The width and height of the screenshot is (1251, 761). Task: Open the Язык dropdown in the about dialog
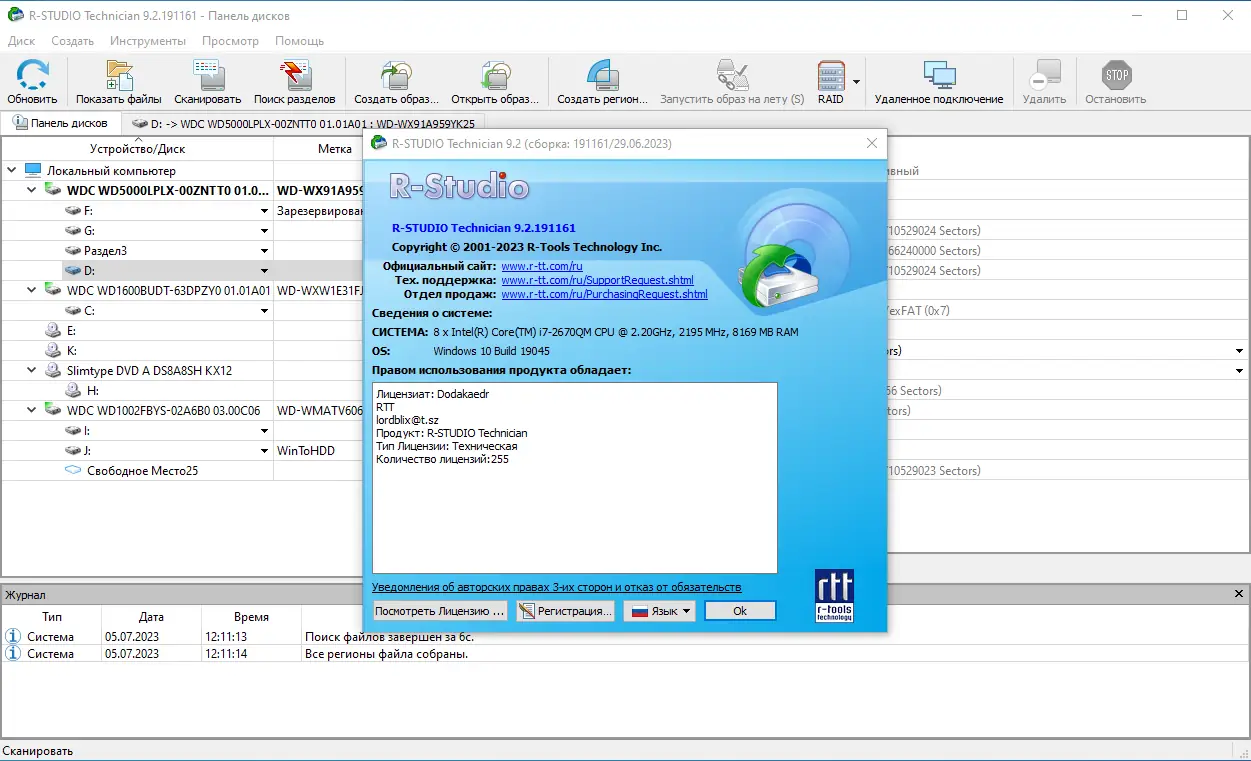tap(660, 610)
